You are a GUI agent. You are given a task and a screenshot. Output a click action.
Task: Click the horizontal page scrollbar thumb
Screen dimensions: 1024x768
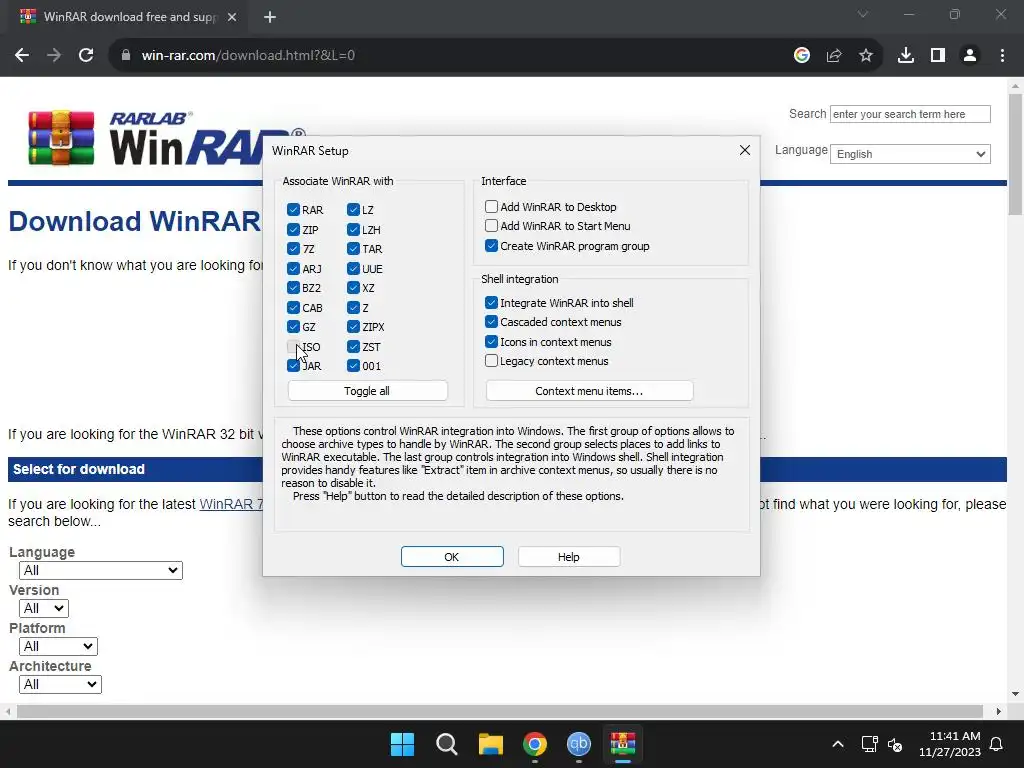(500, 711)
